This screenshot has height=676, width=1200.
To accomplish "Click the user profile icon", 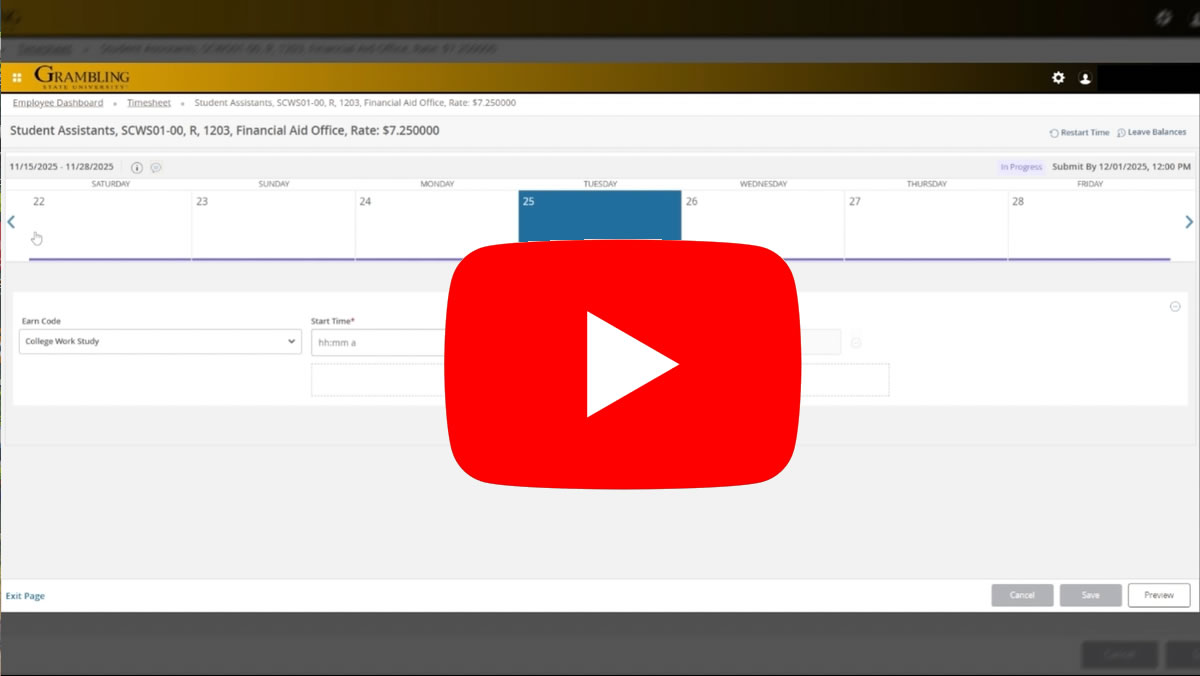I will (x=1085, y=78).
